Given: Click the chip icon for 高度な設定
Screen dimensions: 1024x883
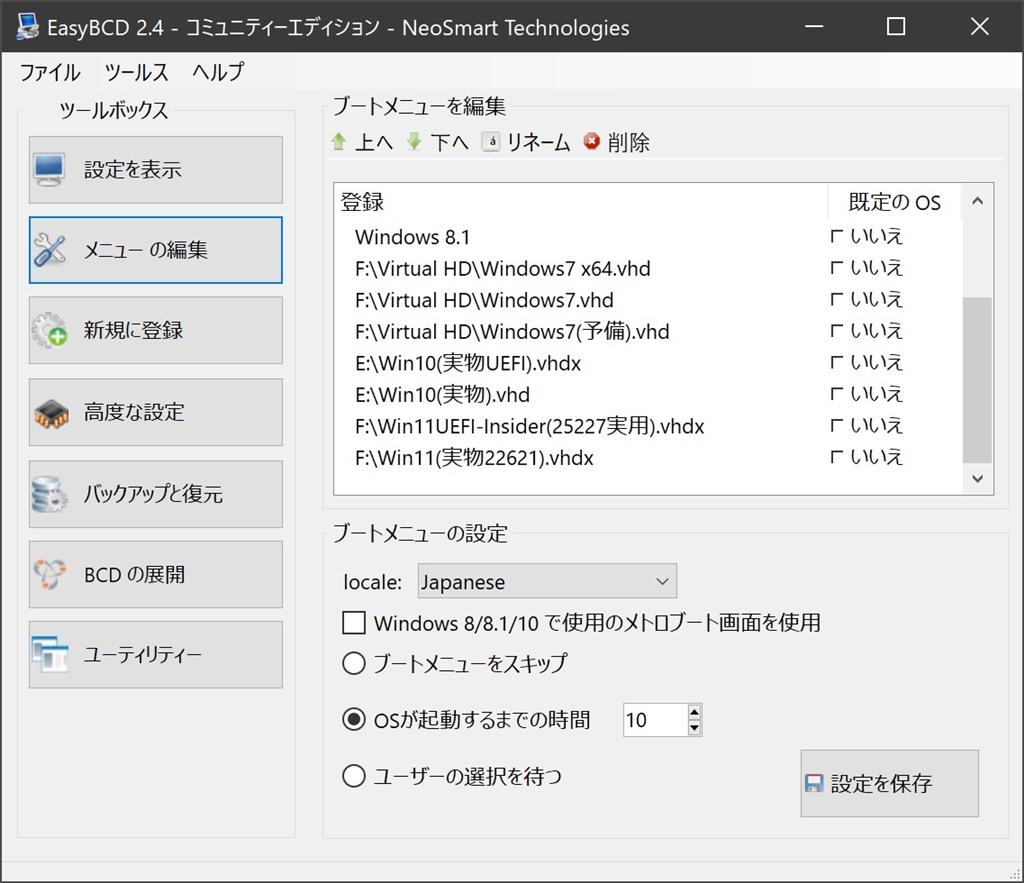Looking at the screenshot, I should 50,412.
